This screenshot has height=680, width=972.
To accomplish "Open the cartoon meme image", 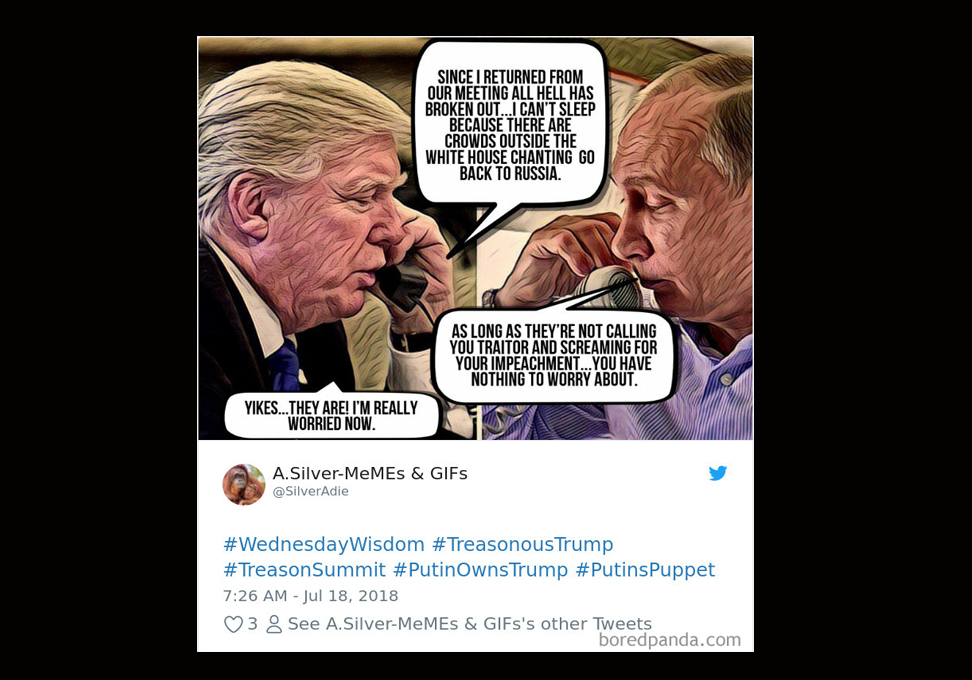I will click(475, 238).
